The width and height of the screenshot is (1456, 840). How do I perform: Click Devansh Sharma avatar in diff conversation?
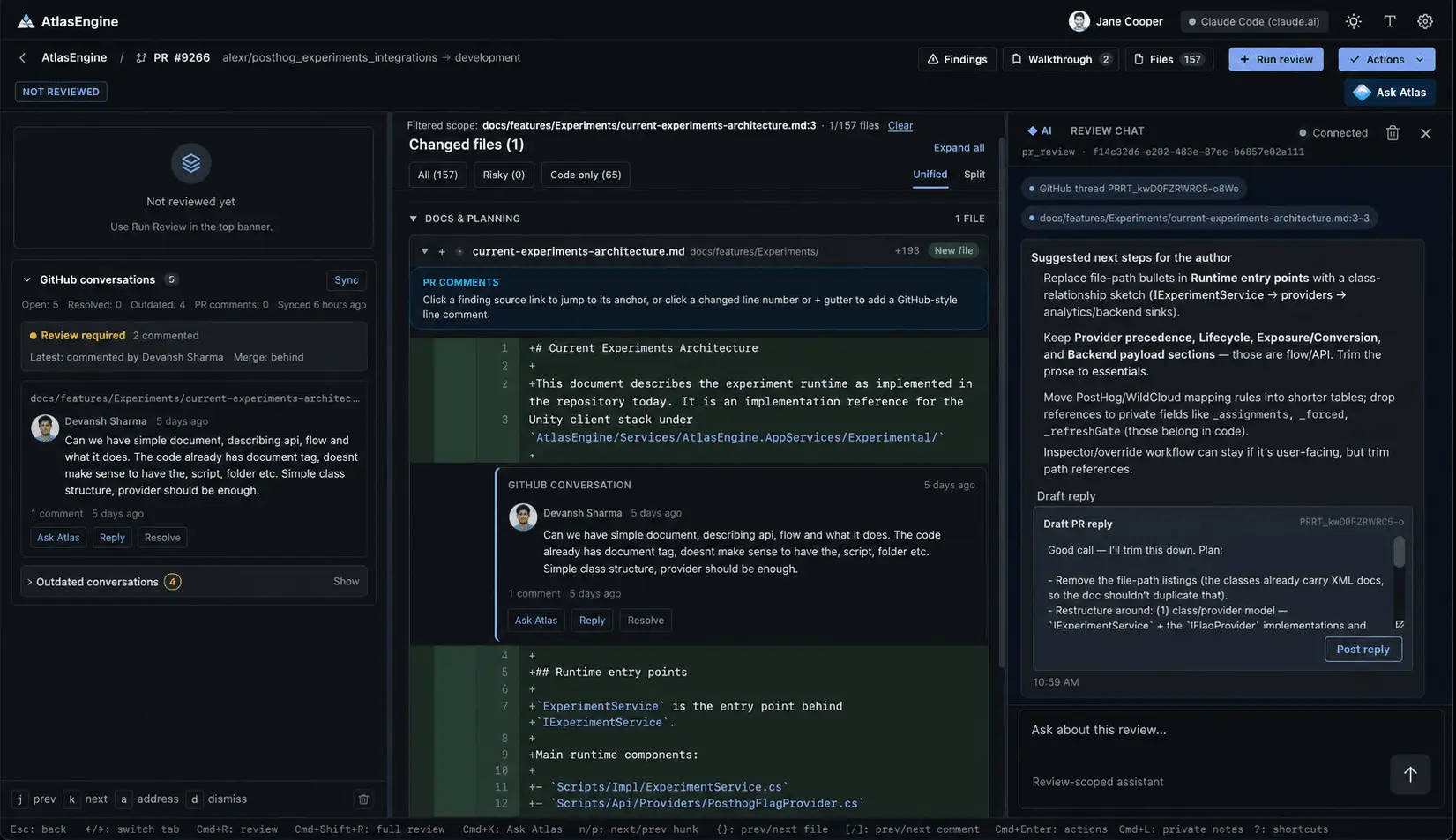[523, 517]
